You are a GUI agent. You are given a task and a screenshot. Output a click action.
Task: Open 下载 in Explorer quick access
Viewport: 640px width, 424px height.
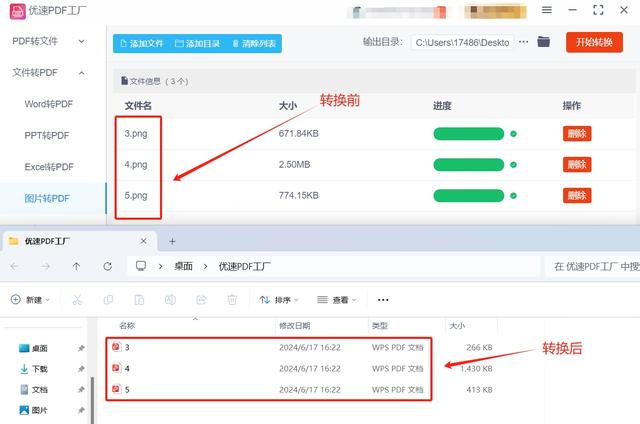click(33, 369)
